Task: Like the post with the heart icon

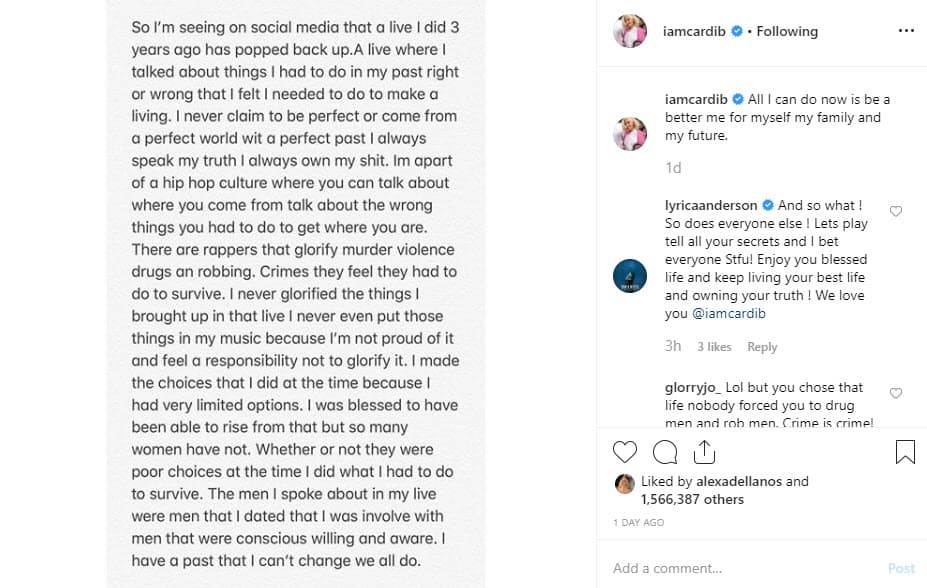Action: click(625, 452)
